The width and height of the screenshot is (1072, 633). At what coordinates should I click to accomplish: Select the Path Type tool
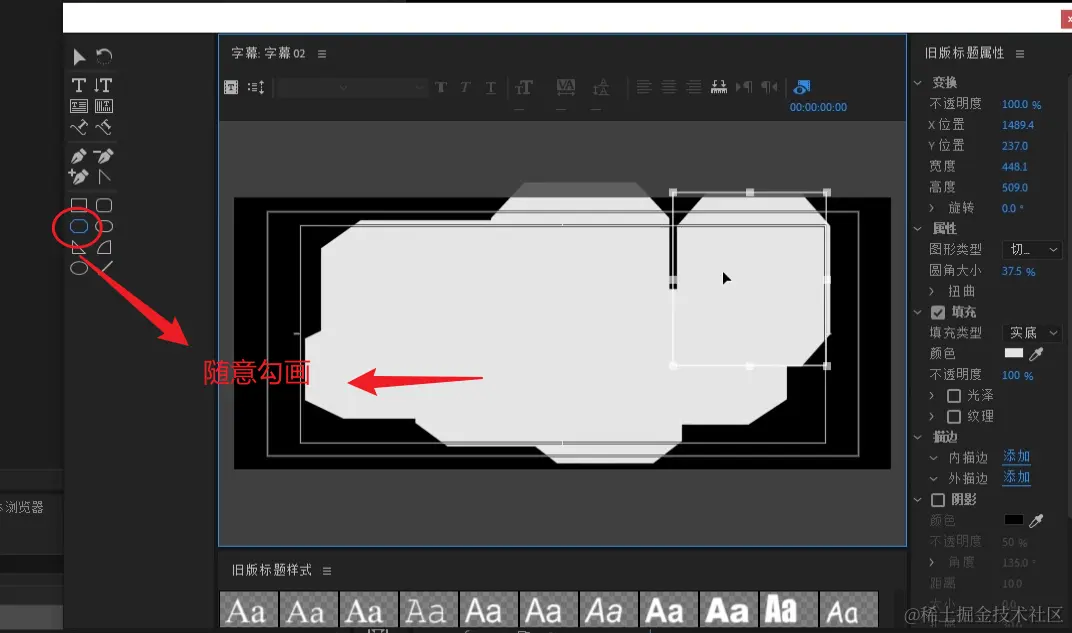[x=79, y=127]
